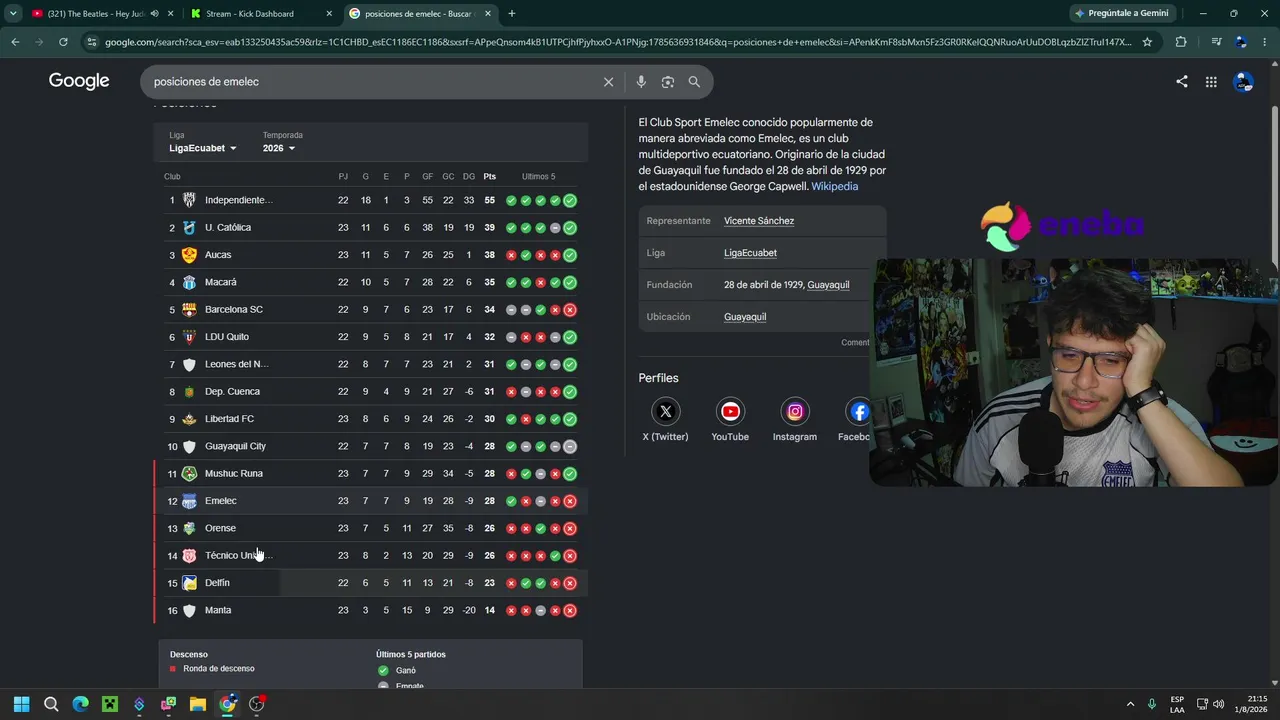
Task: Open a new browser tab
Action: pos(512,14)
